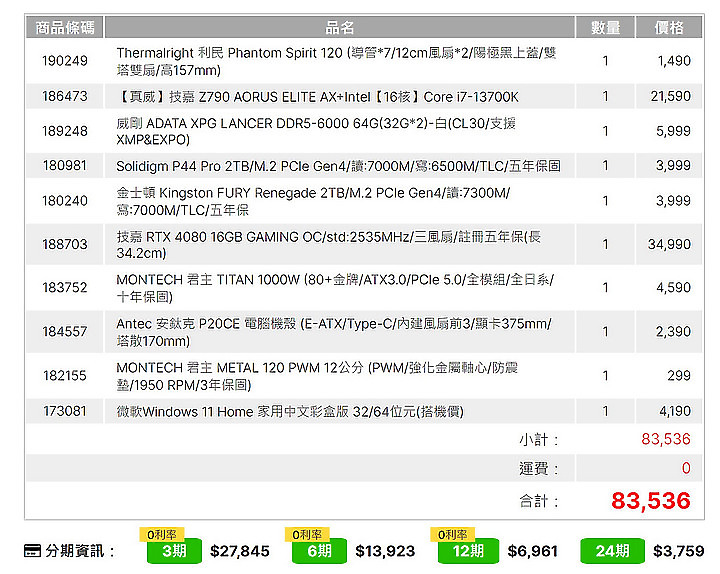Select the 3期 installment button

tap(174, 551)
